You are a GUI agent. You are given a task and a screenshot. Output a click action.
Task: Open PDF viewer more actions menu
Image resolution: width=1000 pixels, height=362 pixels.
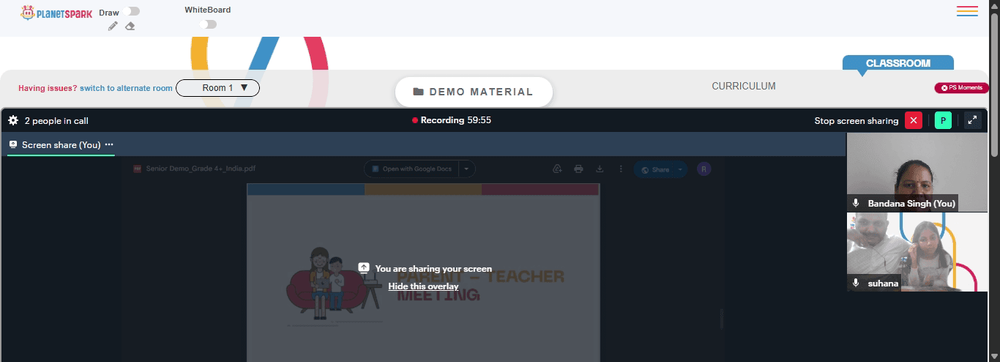pyautogui.click(x=621, y=169)
